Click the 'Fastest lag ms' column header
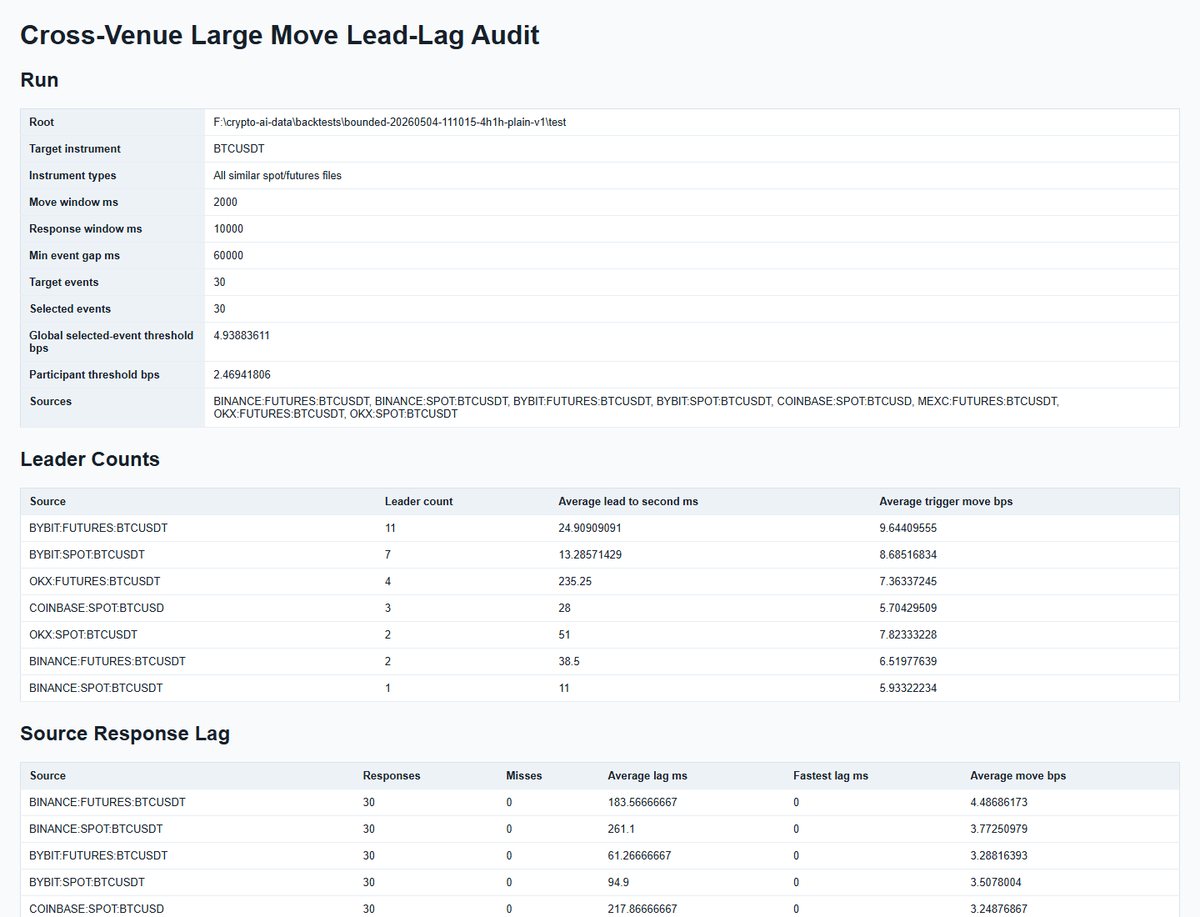This screenshot has height=917, width=1200. point(830,775)
